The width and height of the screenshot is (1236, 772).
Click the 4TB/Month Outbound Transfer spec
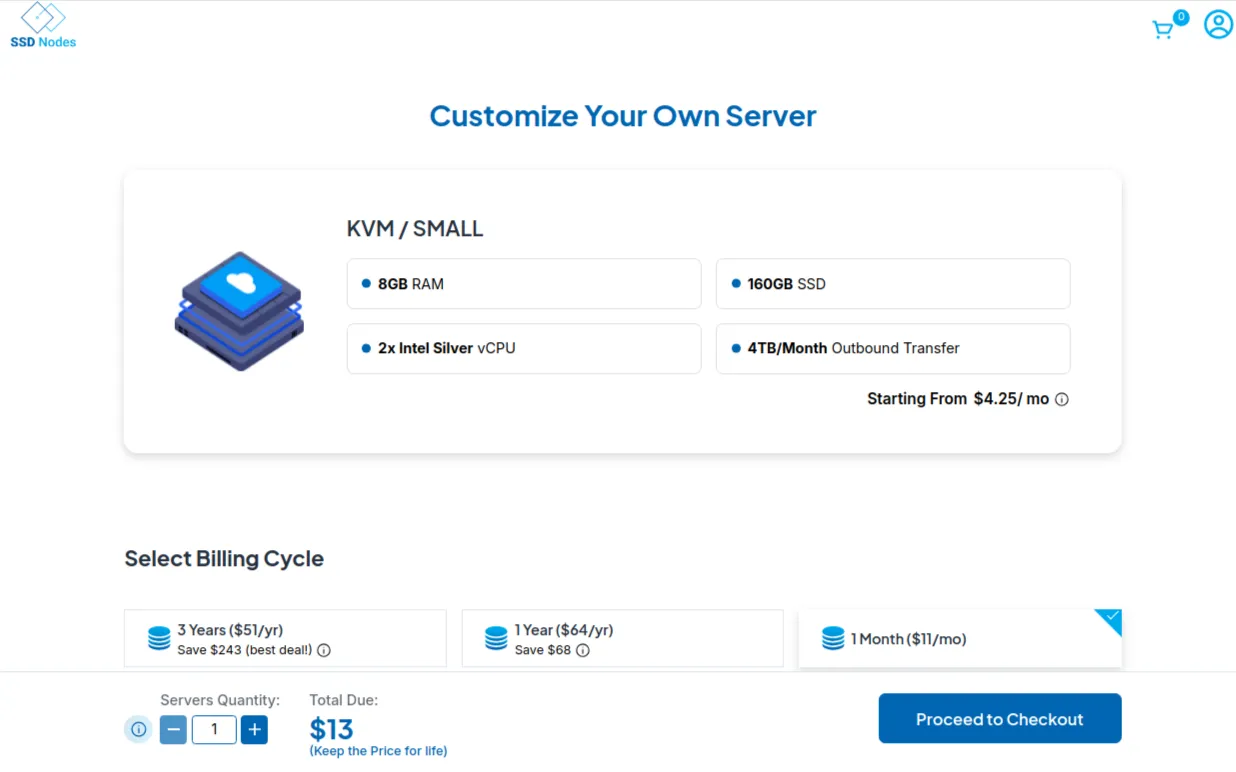tap(893, 348)
